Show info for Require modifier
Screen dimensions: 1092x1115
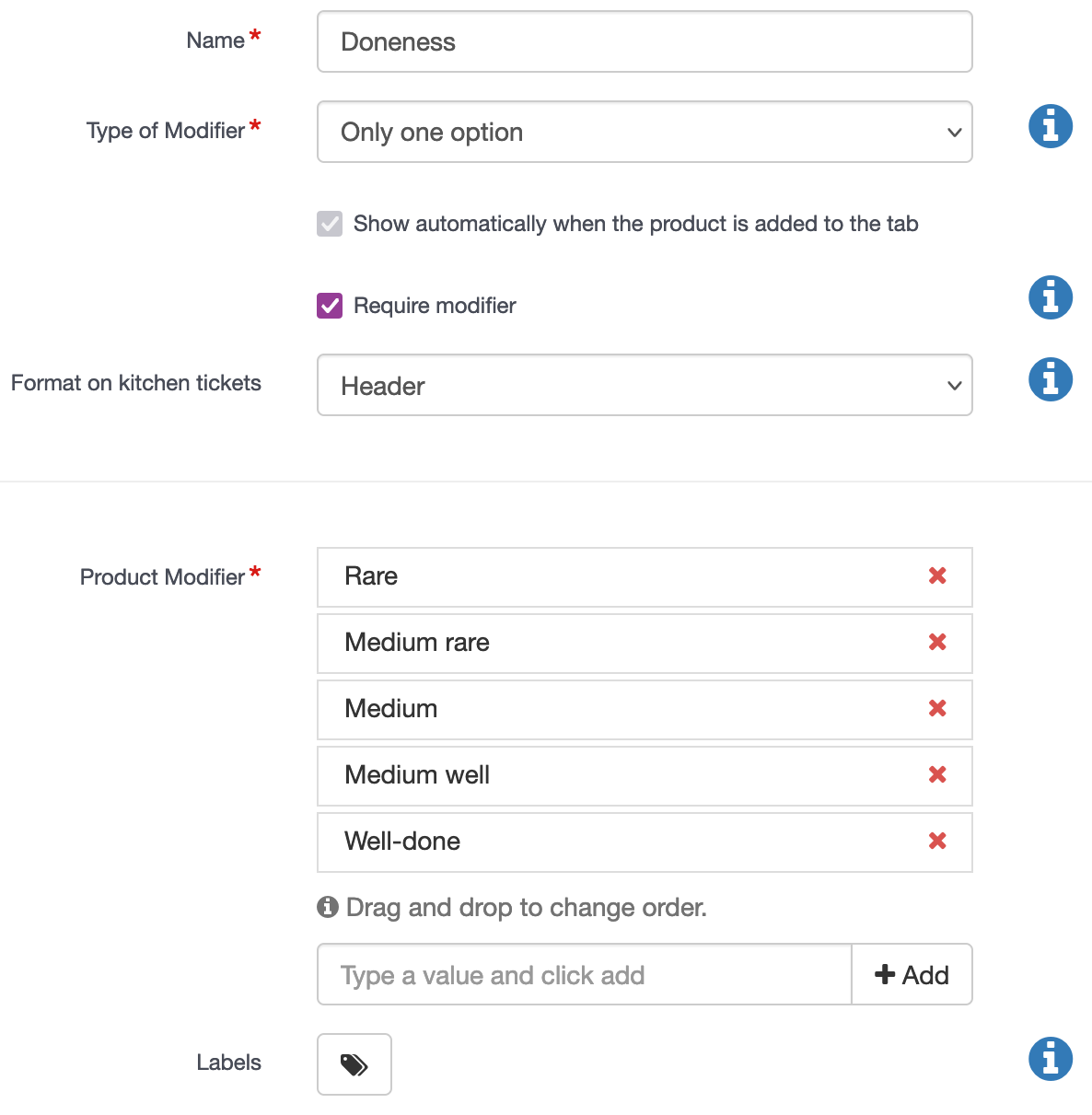click(1051, 297)
